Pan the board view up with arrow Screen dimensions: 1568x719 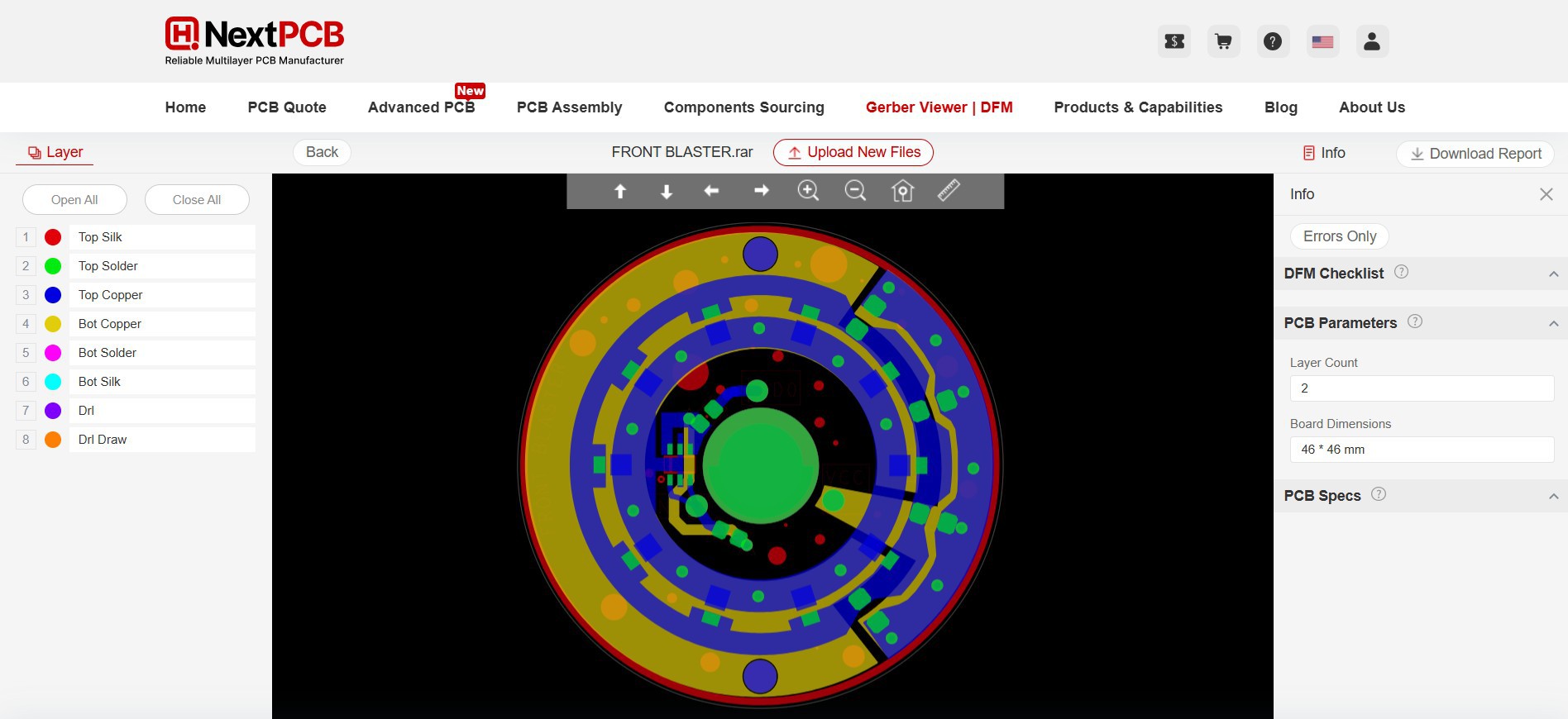click(620, 191)
